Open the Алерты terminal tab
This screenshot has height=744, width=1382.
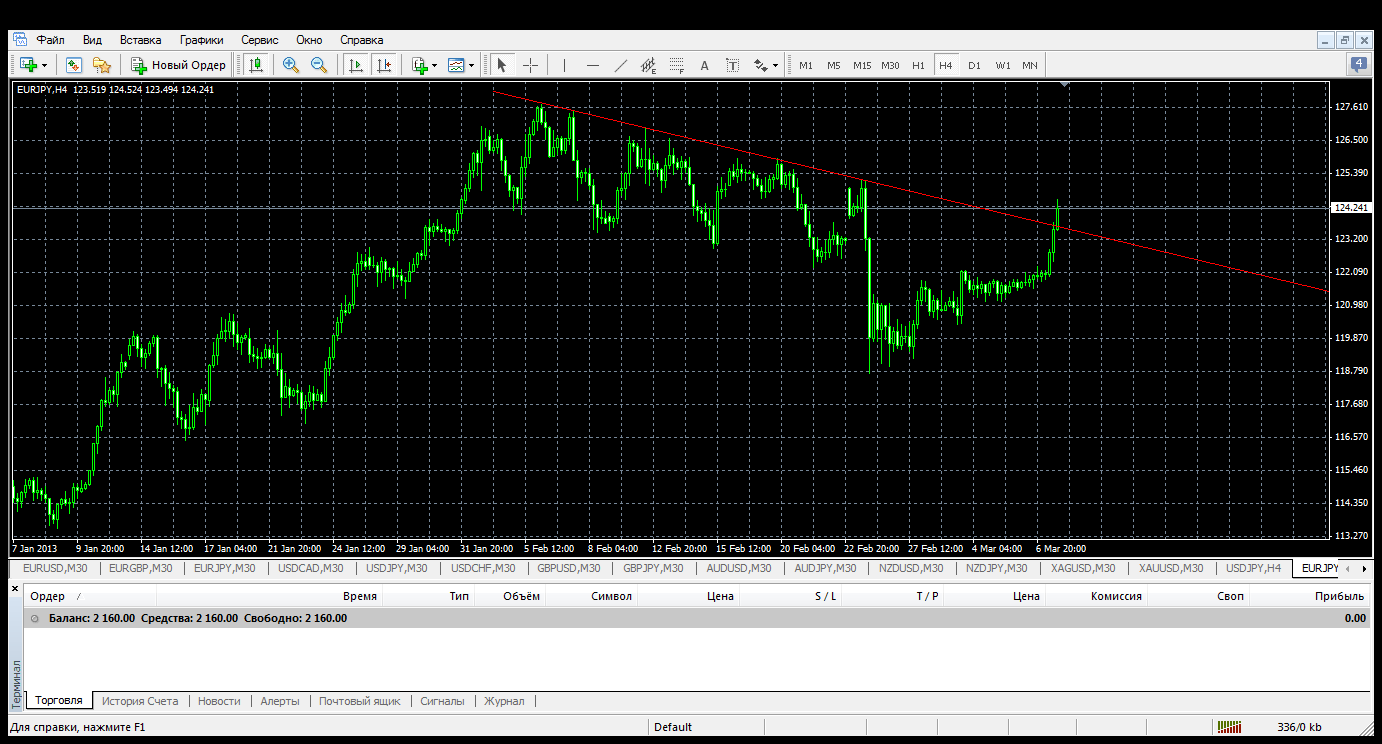point(280,701)
